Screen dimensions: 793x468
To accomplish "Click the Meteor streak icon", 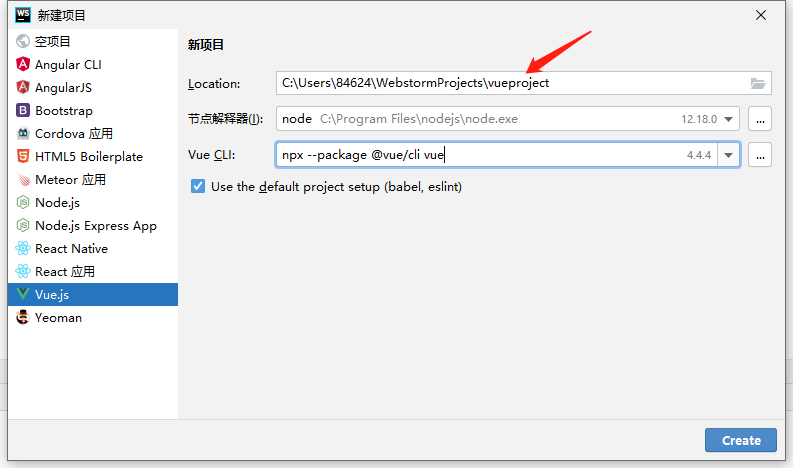I will 23,179.
